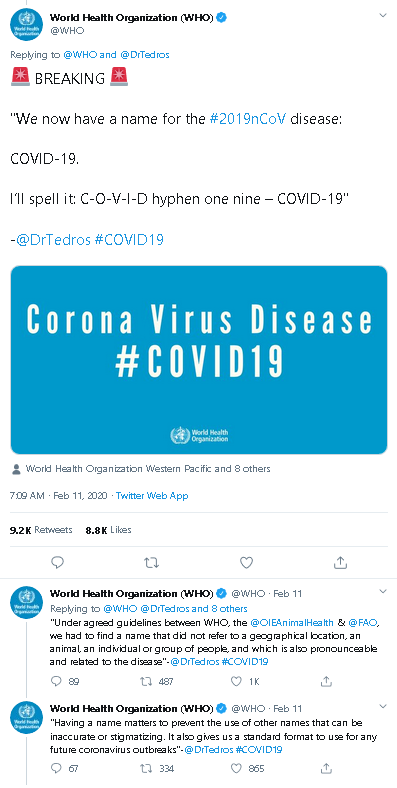Share the reply mentioning @OIEAnimalHealth
Screen dimensions: 397x788
(327, 681)
